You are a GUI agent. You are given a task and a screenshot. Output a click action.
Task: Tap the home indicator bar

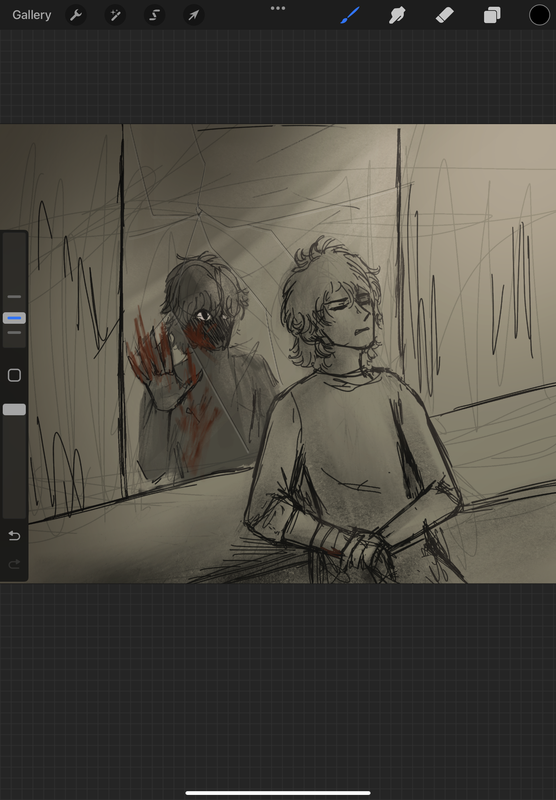(278, 793)
